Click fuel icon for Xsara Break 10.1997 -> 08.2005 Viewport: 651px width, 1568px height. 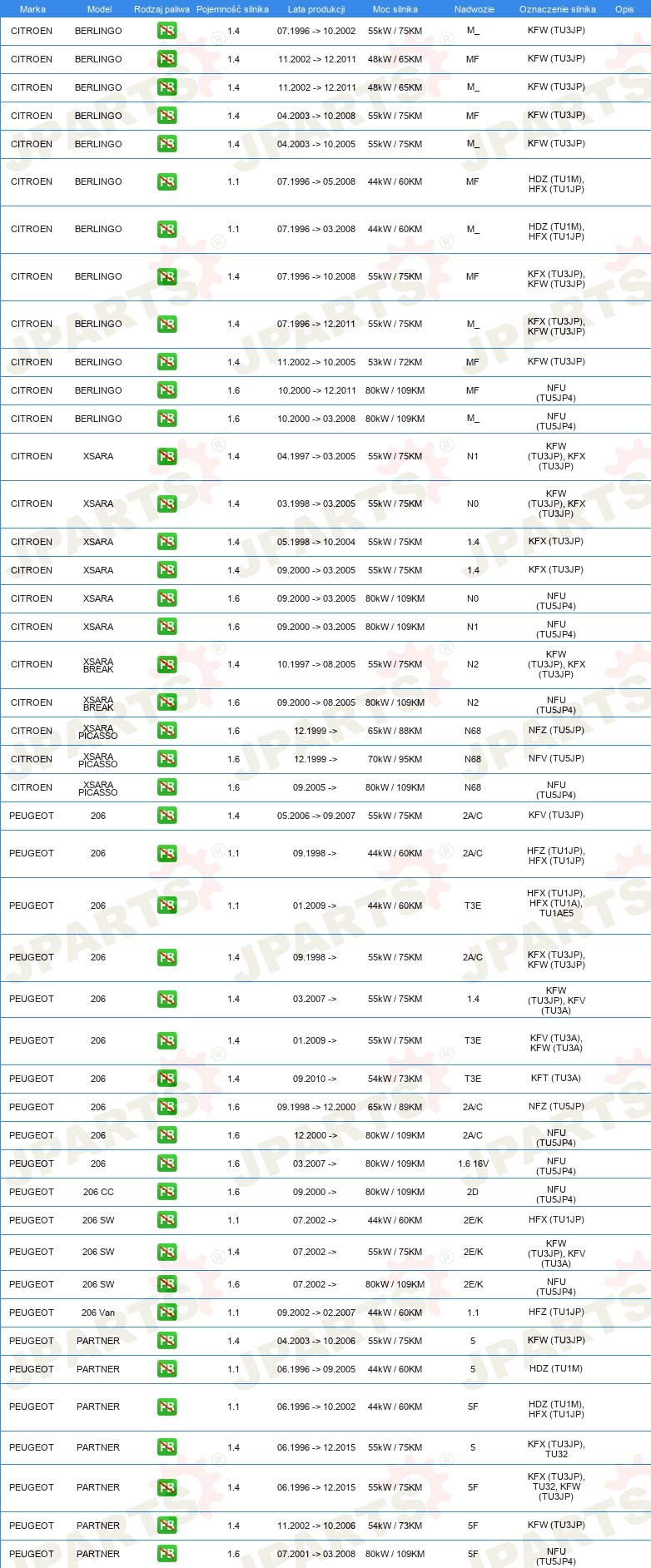pyautogui.click(x=166, y=664)
